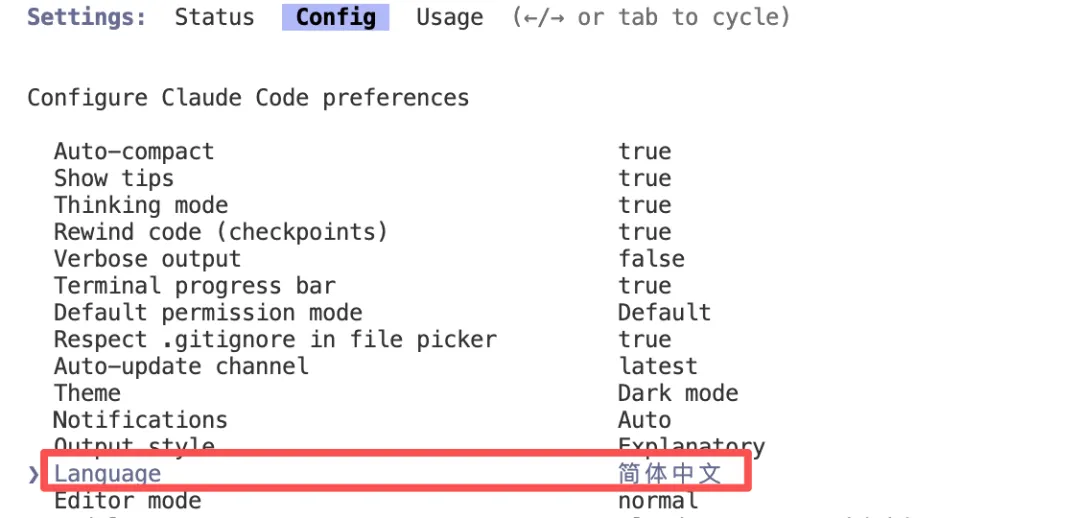The image size is (1080, 518).
Task: Select the Language settings row
Action: [x=107, y=474]
